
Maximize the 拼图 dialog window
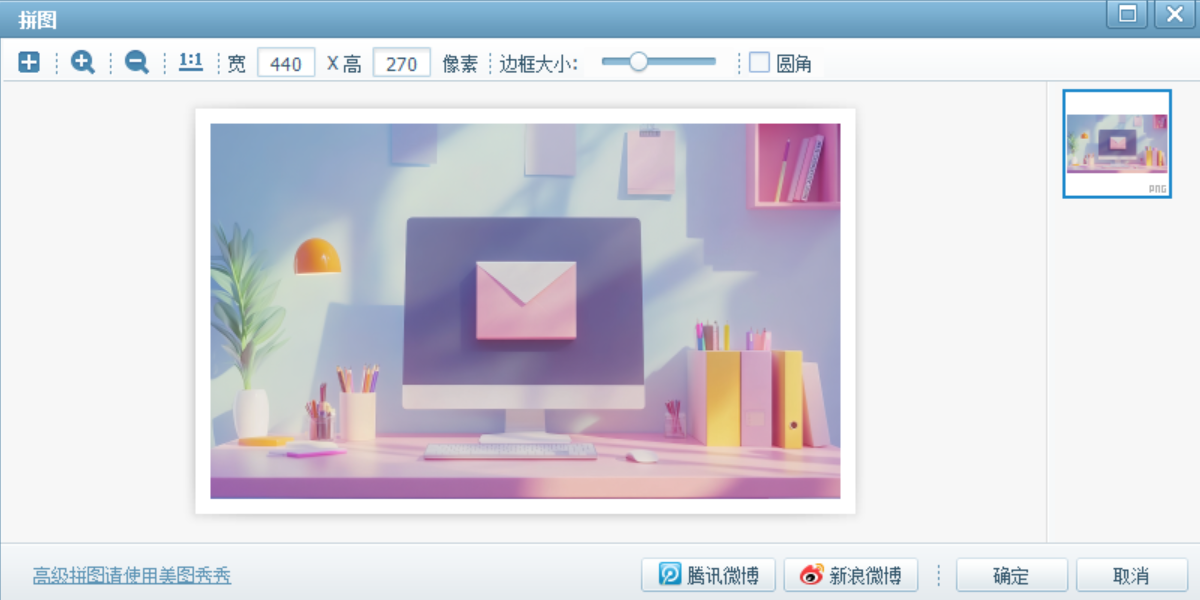click(1127, 14)
